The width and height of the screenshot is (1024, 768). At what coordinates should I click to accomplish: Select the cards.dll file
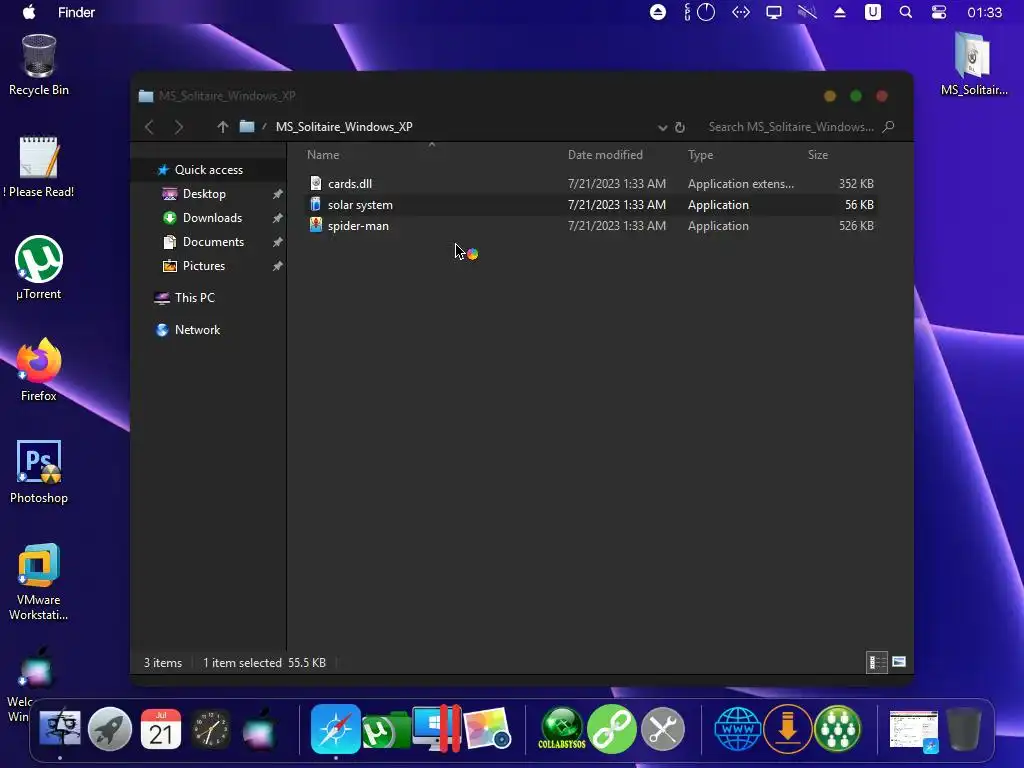350,184
